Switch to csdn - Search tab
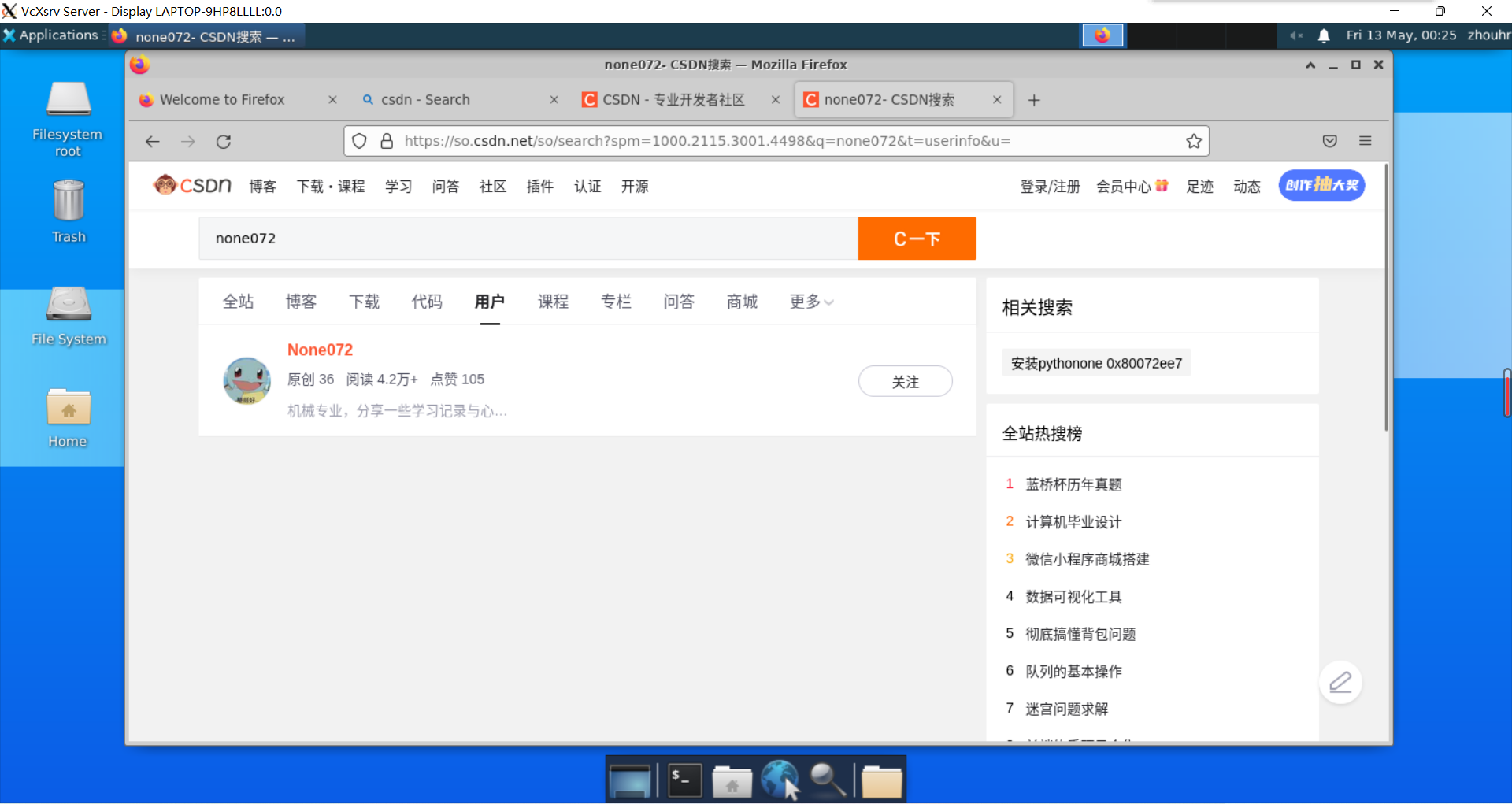 click(x=425, y=100)
